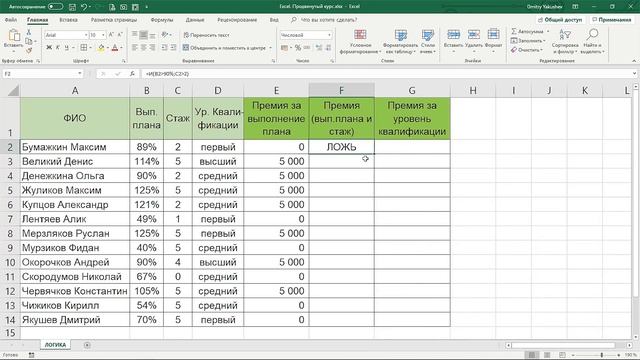Open the fill color dropdown arrow
Image resolution: width=640 pixels, height=360 pixels.
click(107, 48)
